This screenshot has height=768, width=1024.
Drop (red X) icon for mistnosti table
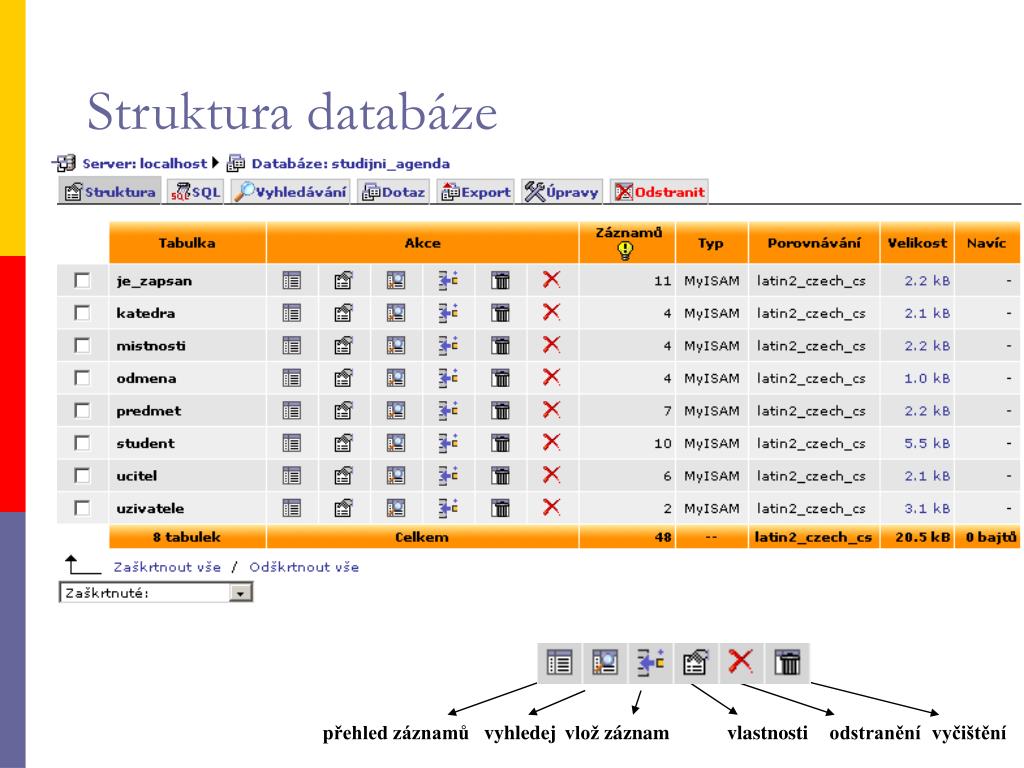click(552, 345)
